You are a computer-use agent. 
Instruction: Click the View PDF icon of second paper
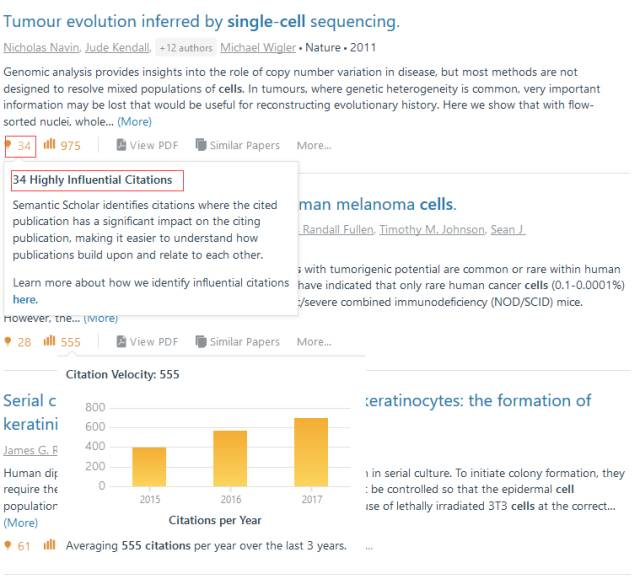click(122, 342)
